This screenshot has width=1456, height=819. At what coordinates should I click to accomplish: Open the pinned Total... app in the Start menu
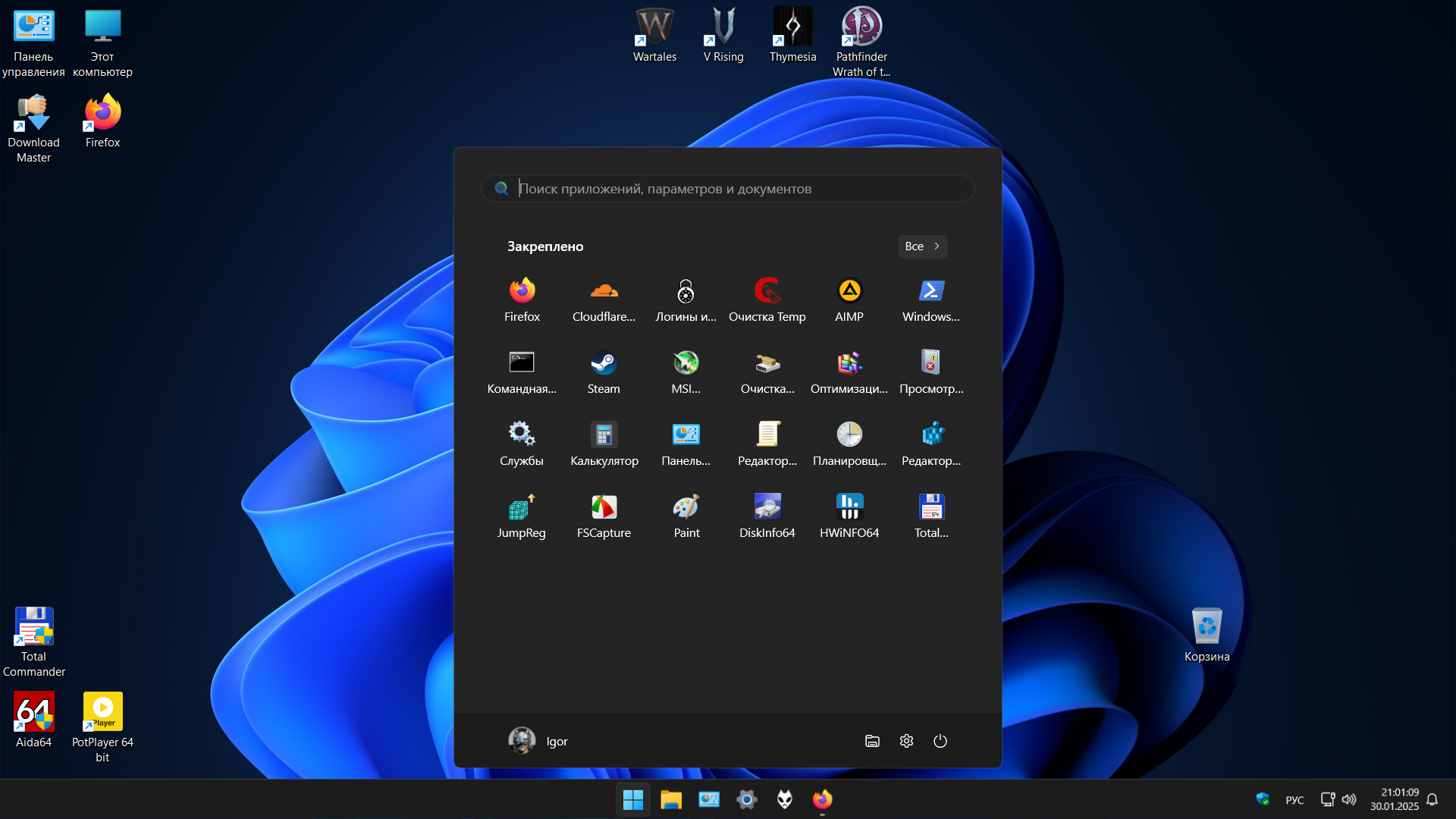click(x=931, y=516)
